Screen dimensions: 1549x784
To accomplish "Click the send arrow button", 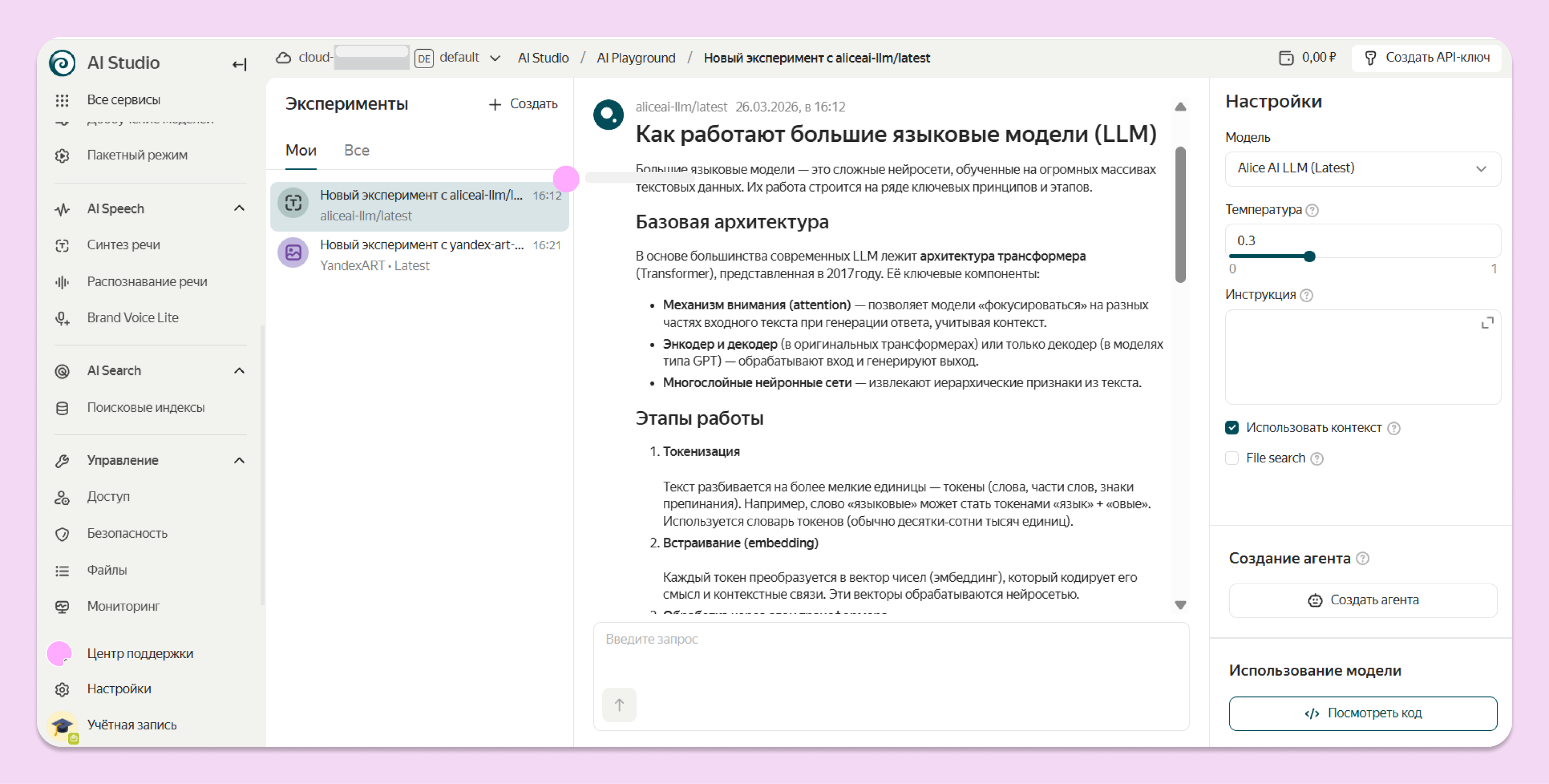I will [x=619, y=704].
